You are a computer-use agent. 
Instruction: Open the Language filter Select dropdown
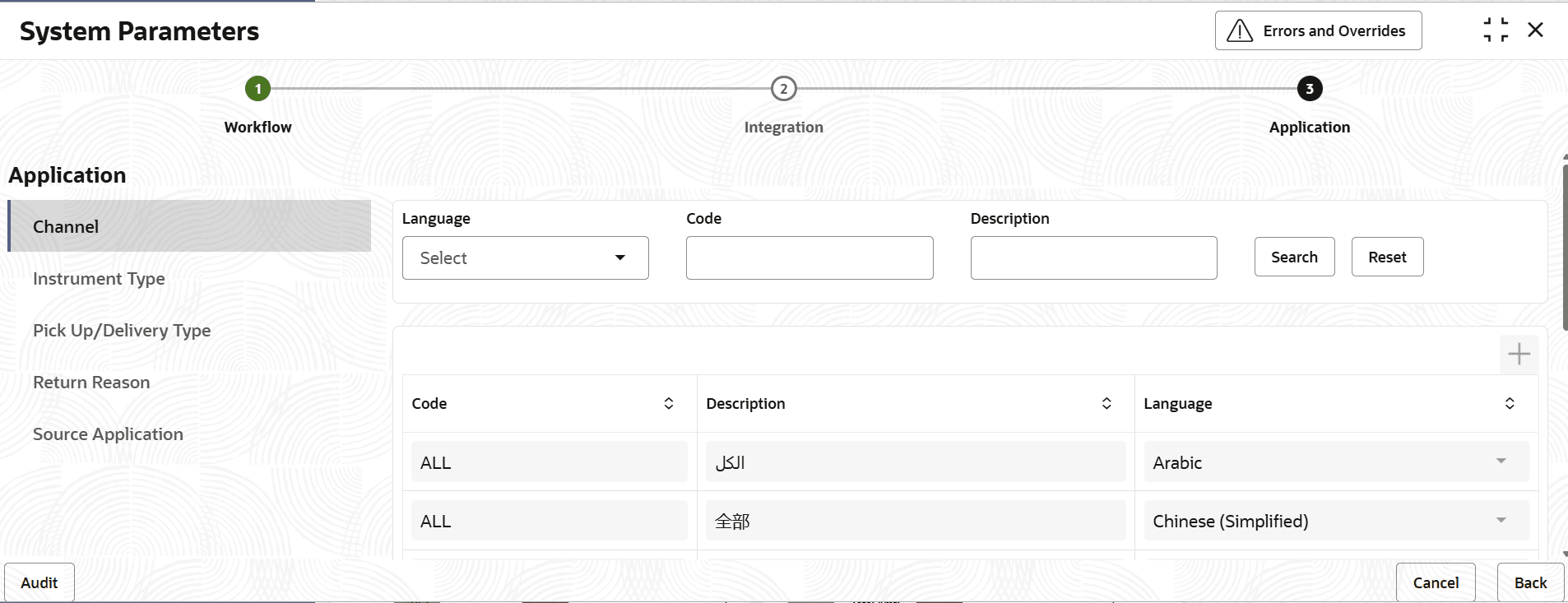pos(525,258)
